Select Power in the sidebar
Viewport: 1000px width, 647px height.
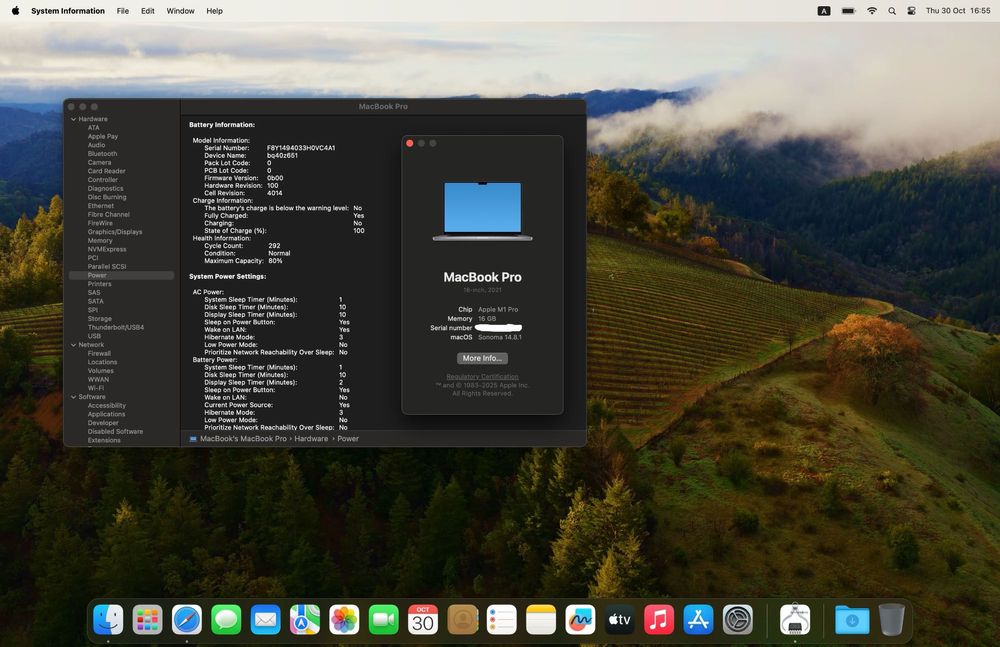(121, 275)
